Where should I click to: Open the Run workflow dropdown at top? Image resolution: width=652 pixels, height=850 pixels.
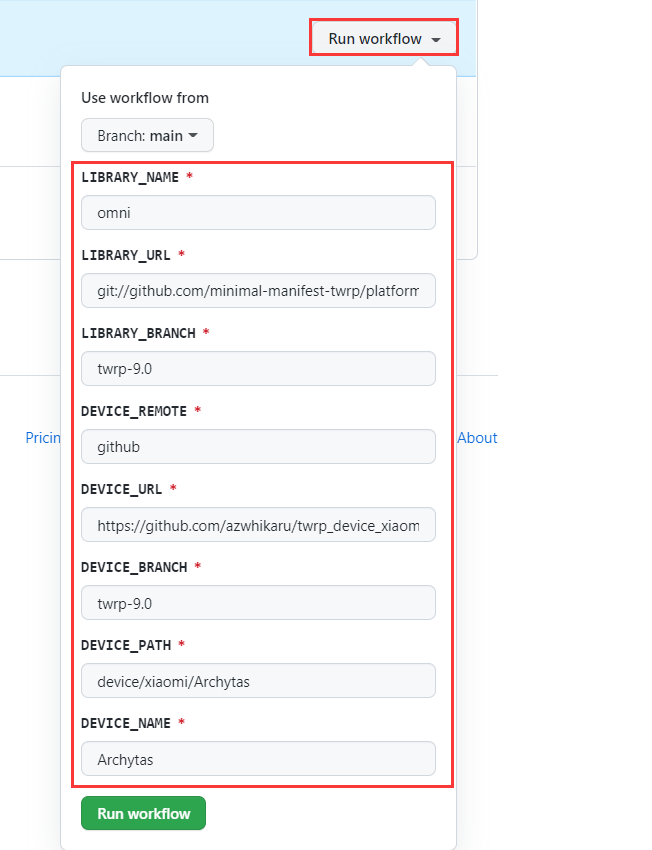point(384,38)
